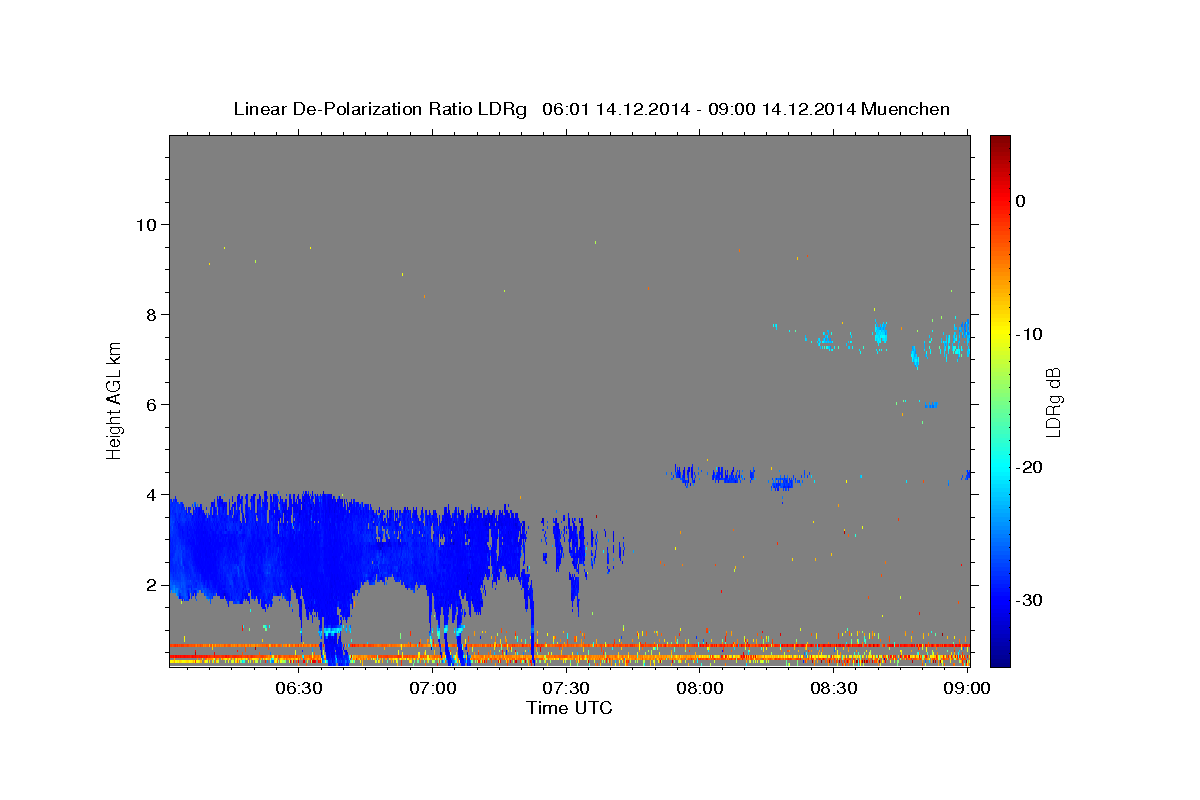Select the plot title 'Linear De-Polarization Ratio LDRg'
Image resolution: width=1200 pixels, height=800 pixels.
tap(380, 109)
